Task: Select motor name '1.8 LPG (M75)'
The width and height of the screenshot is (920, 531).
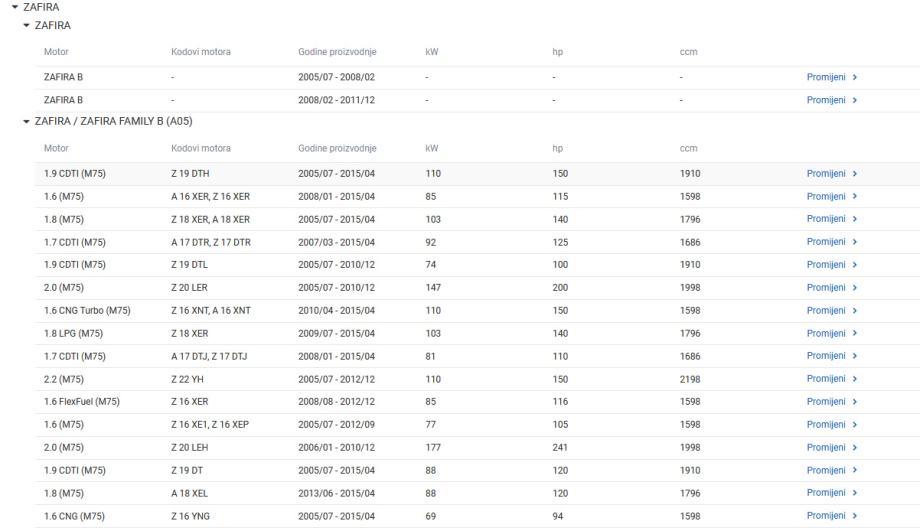Action: 73,333
